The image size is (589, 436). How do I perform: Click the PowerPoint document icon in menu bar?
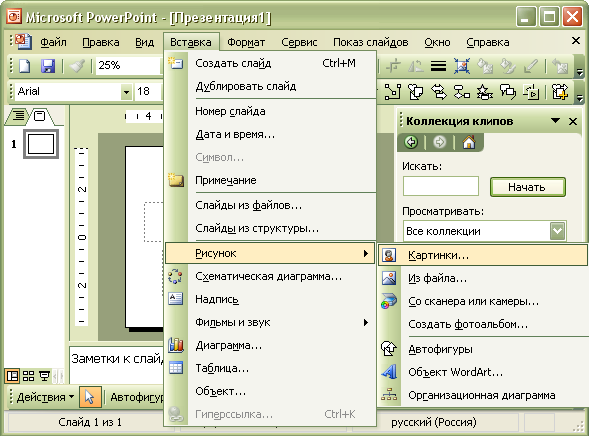pos(23,41)
